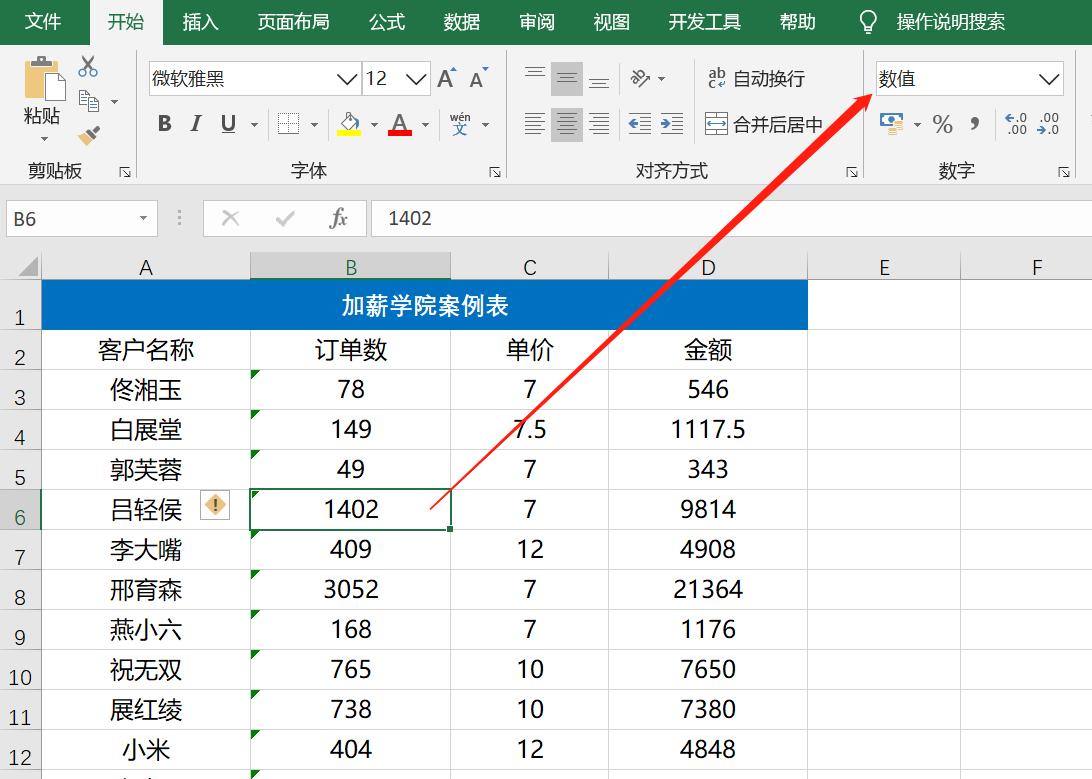Open the 数值 number format dropdown
1092x779 pixels.
click(1050, 78)
